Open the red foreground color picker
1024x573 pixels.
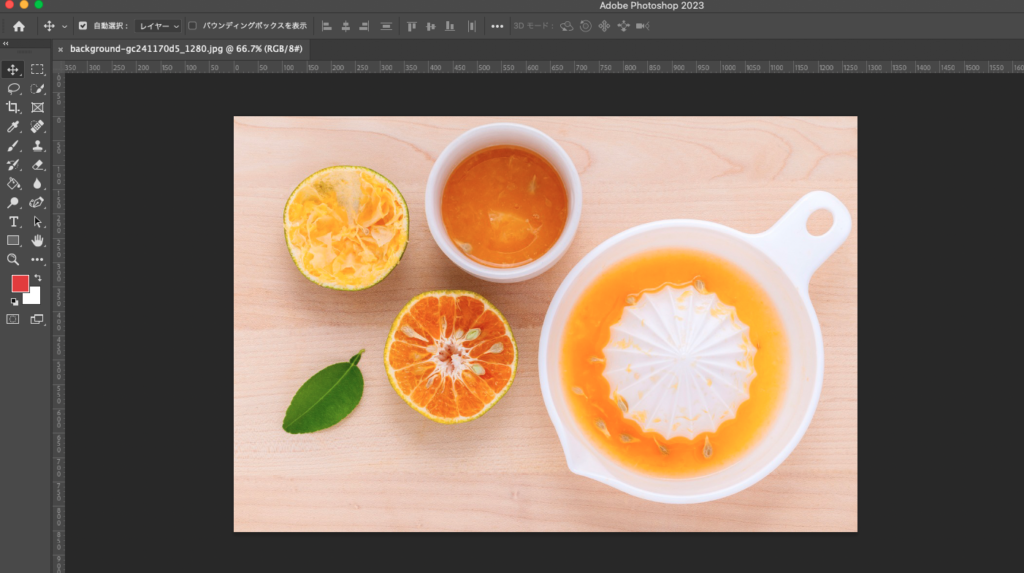[19, 282]
